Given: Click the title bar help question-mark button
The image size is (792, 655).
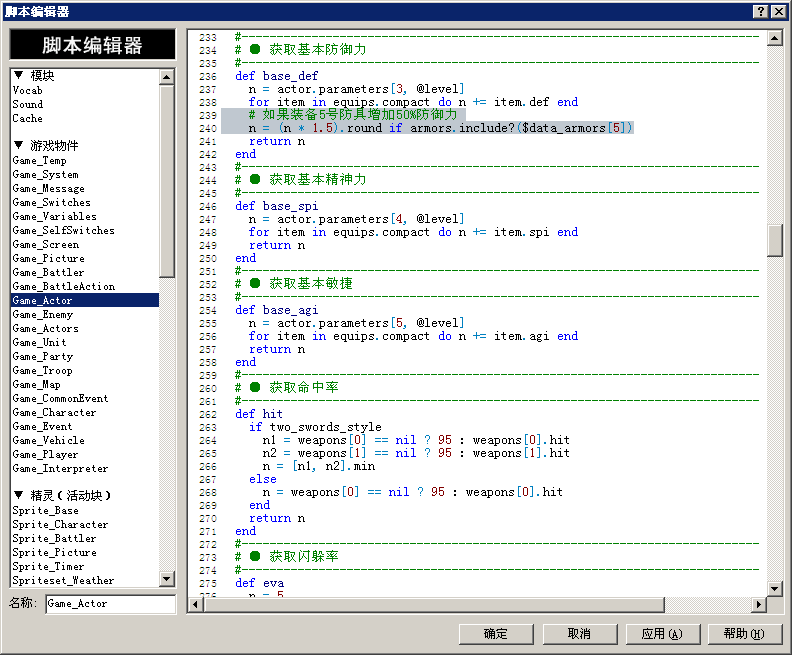Looking at the screenshot, I should [x=761, y=11].
